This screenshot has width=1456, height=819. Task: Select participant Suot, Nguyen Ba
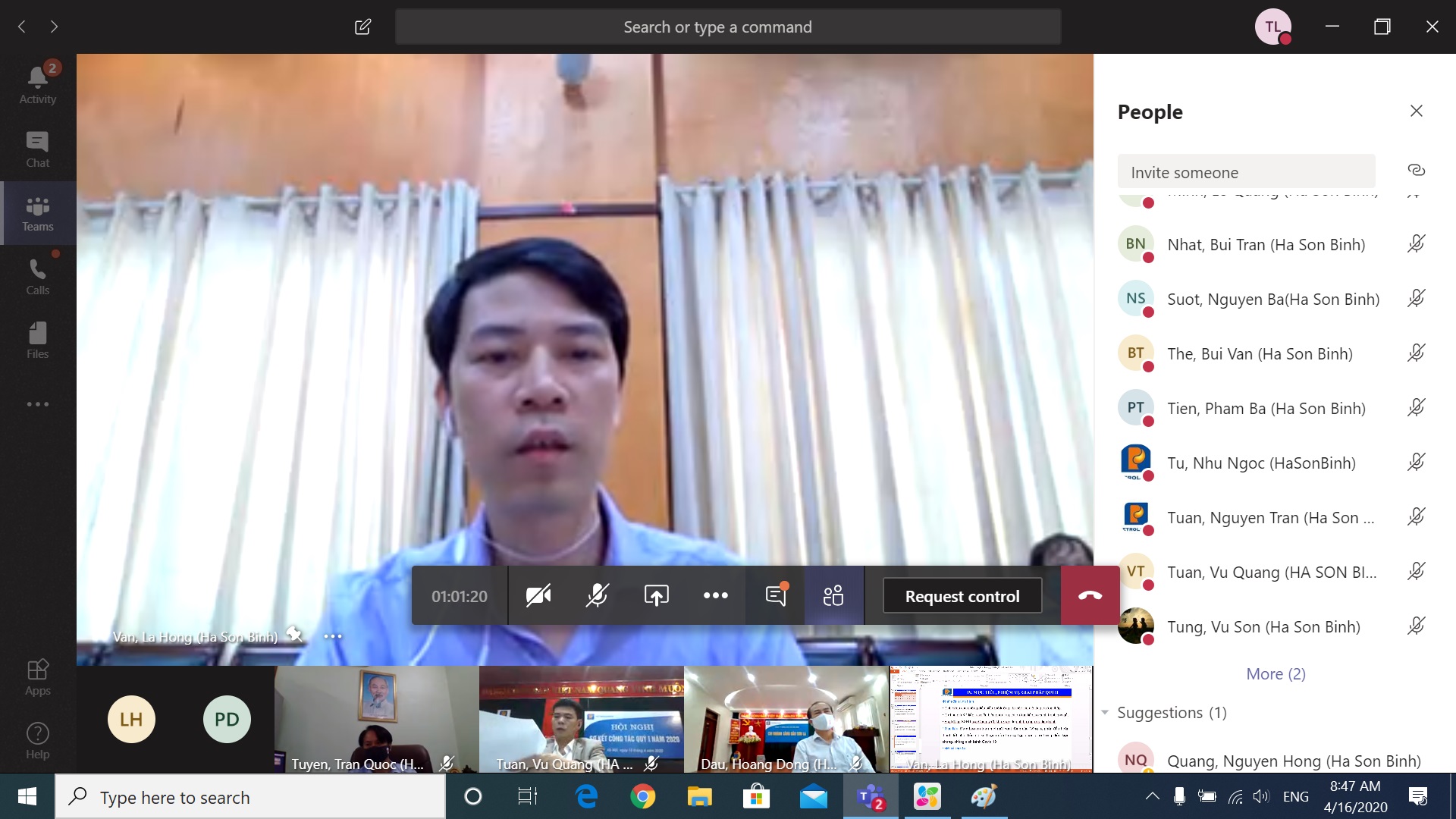1272,300
